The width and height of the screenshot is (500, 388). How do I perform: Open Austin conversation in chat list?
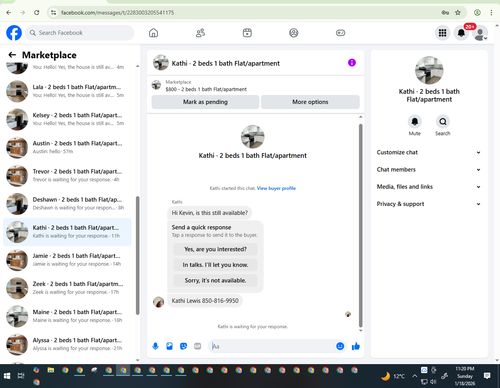(x=68, y=147)
